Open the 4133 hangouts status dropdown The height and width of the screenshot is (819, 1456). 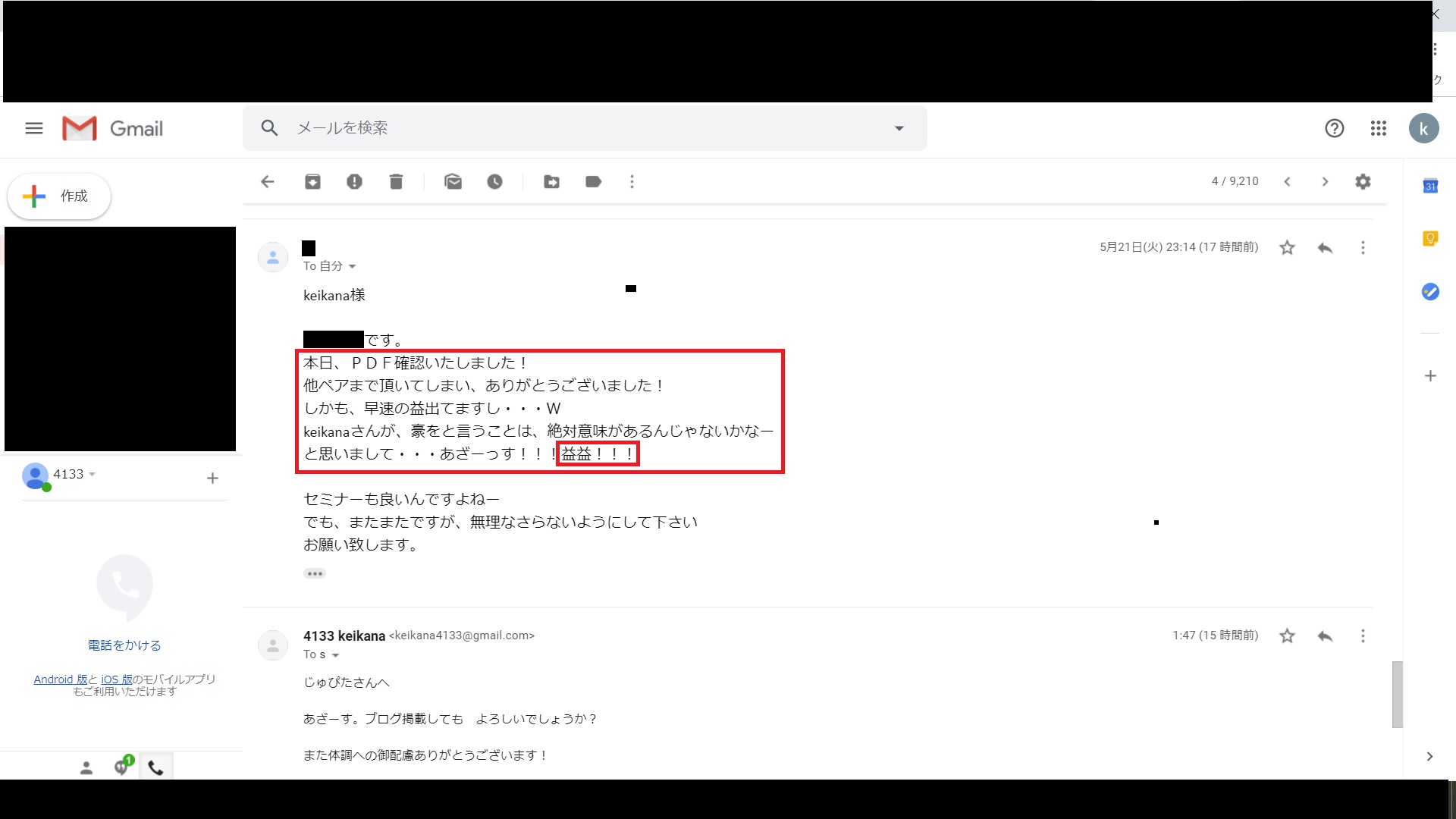pos(93,475)
